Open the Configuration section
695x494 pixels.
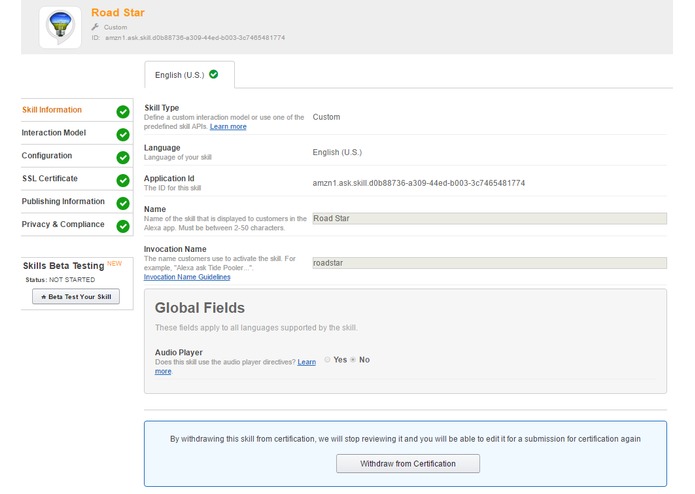pos(47,156)
